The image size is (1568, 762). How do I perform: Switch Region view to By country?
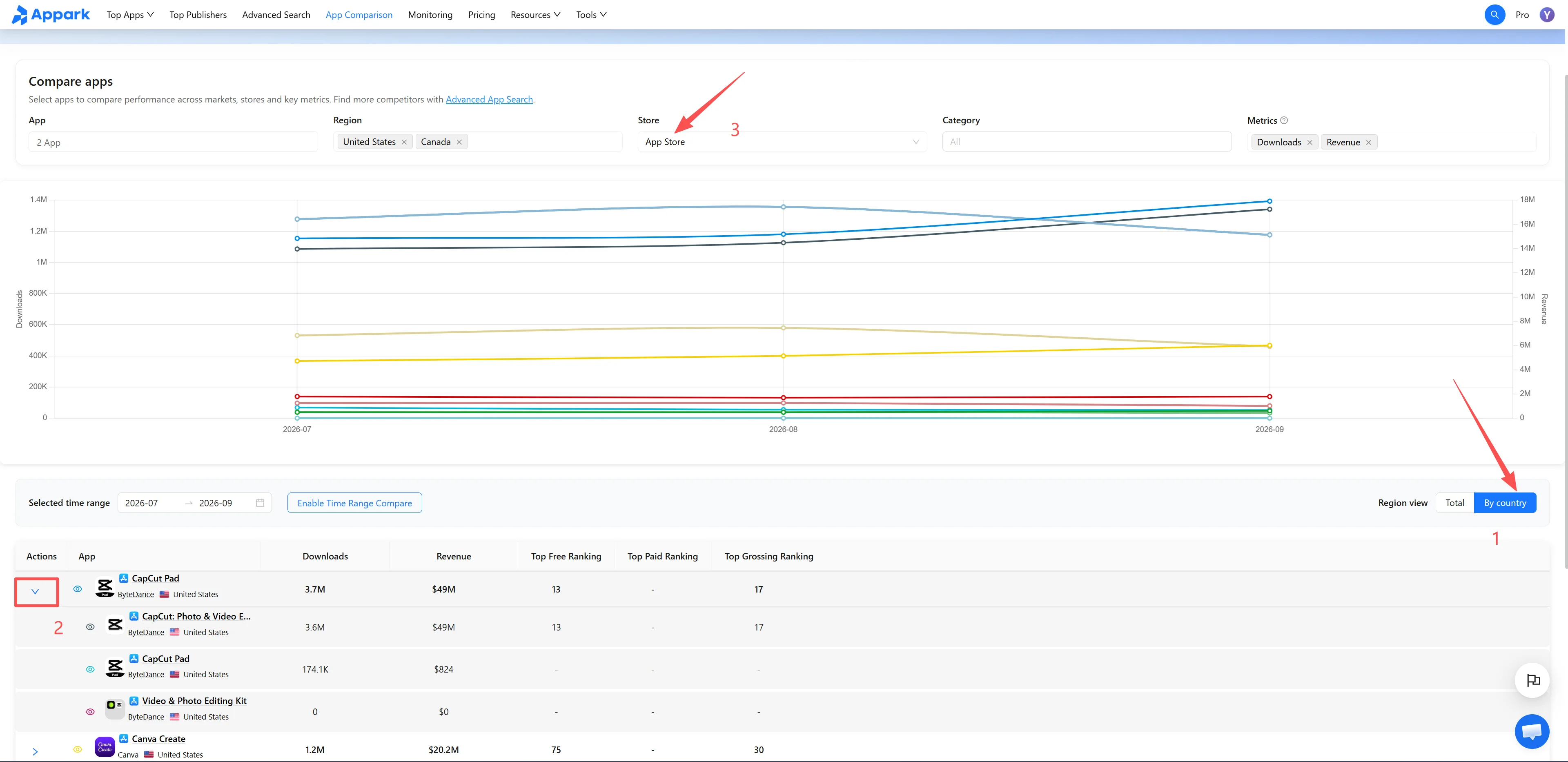point(1505,503)
